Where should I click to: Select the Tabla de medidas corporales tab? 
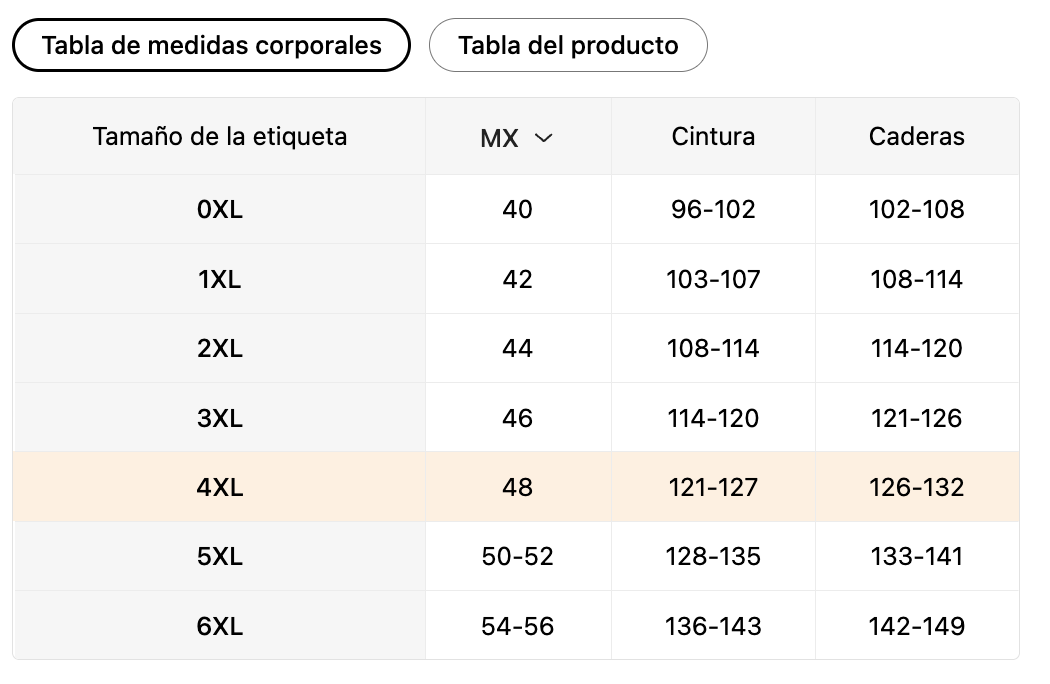(211, 45)
